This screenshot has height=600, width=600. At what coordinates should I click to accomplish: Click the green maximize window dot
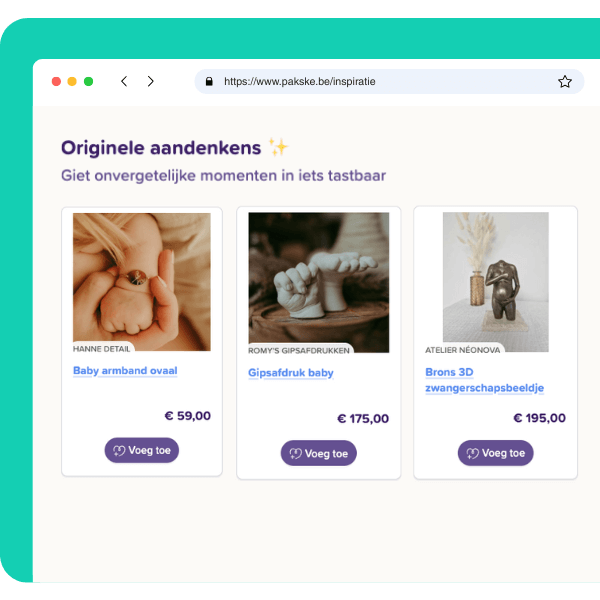pyautogui.click(x=88, y=81)
